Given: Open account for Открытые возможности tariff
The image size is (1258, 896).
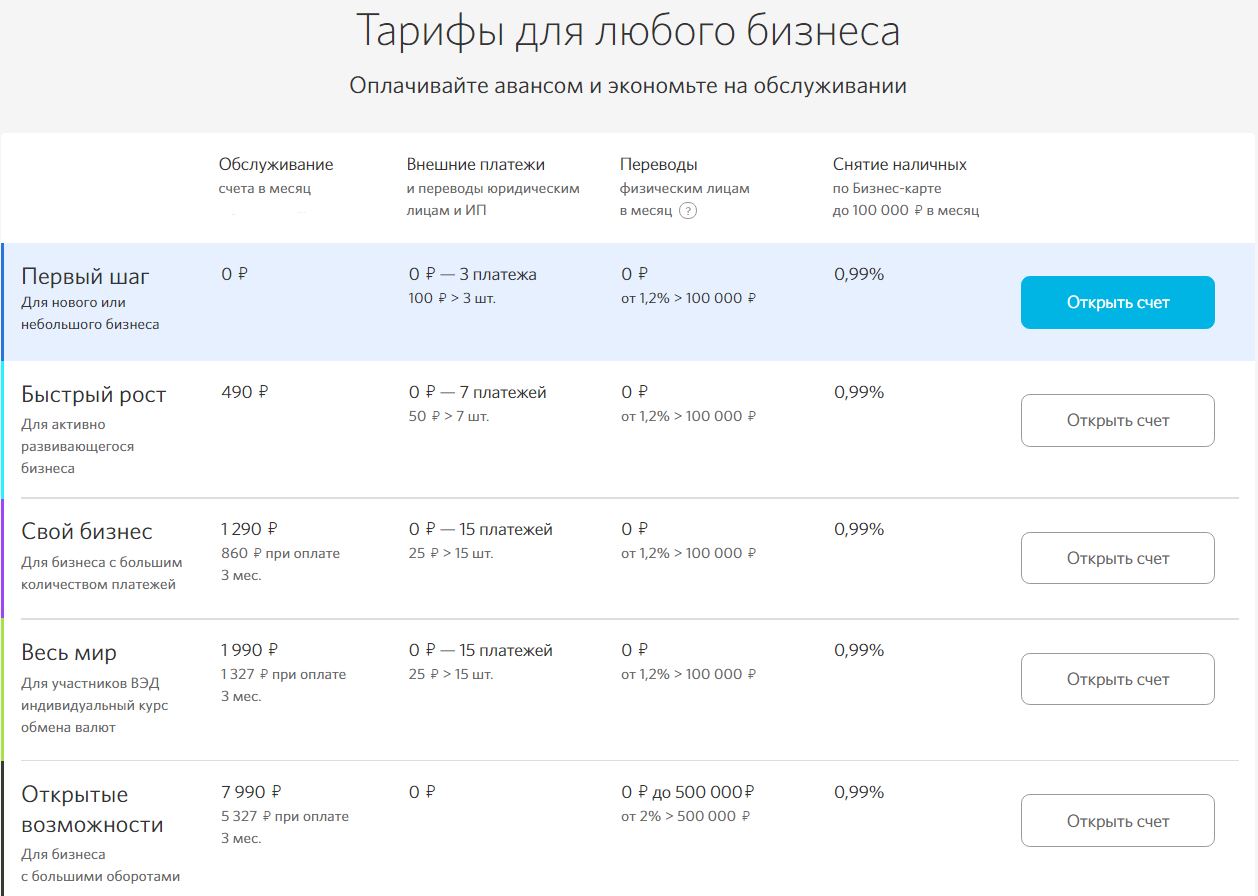Looking at the screenshot, I should coord(1117,821).
